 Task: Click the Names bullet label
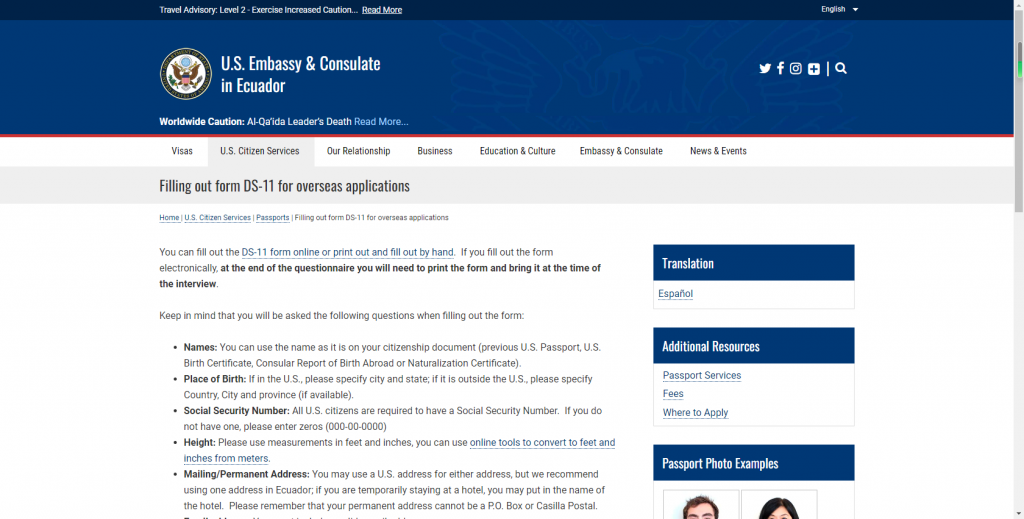[x=200, y=347]
